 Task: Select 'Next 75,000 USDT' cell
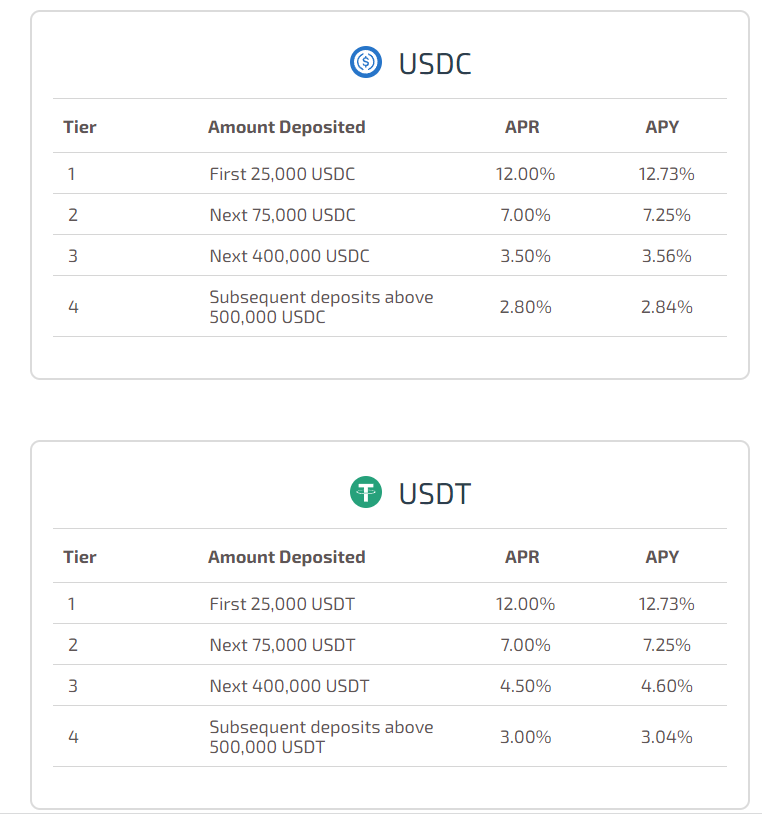(x=283, y=645)
